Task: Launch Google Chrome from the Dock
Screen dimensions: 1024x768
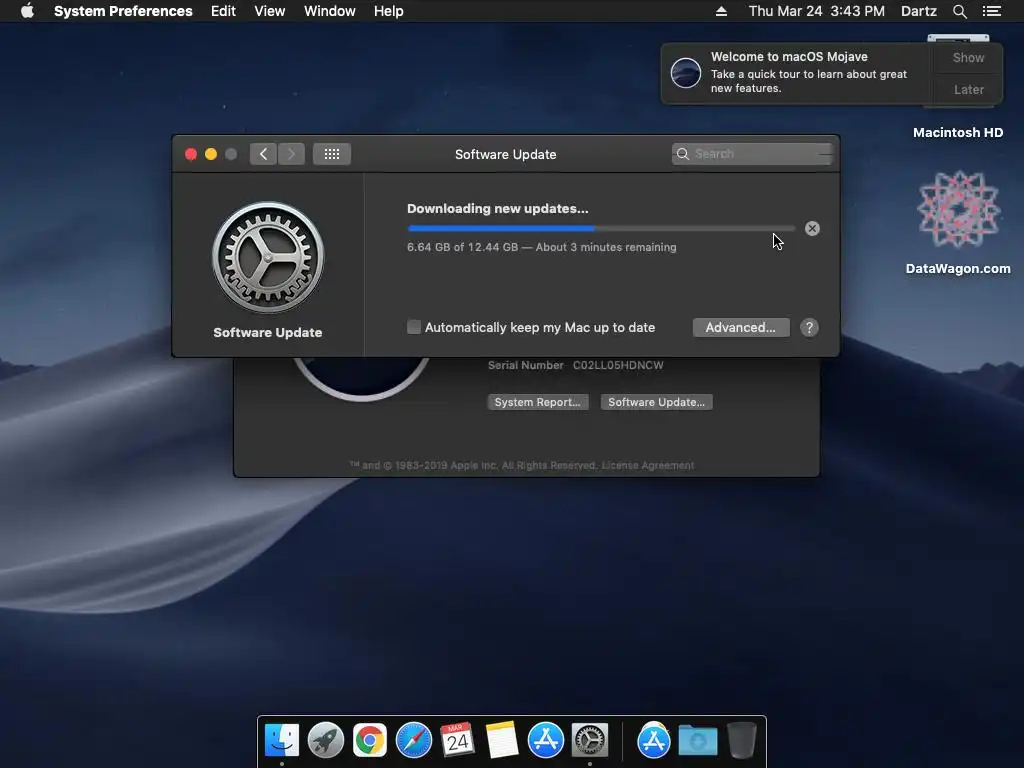Action: [370, 740]
